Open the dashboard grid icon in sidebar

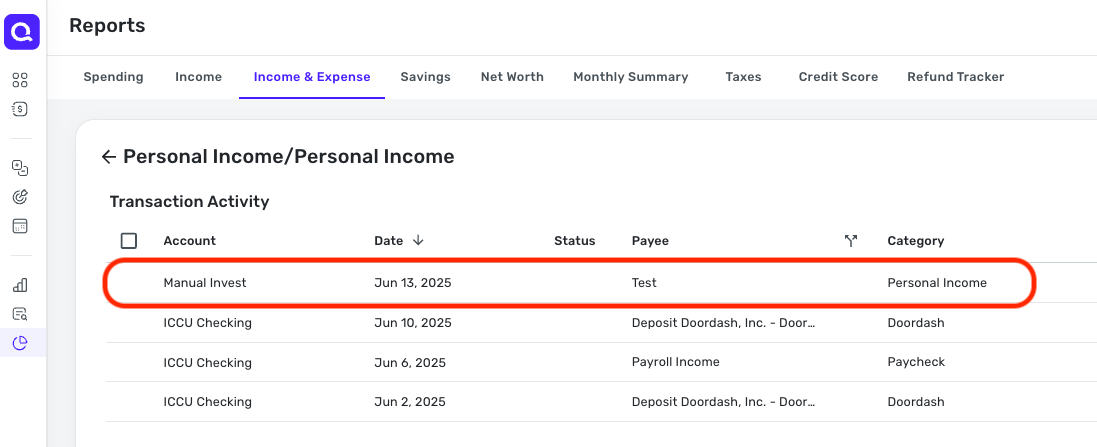pyautogui.click(x=20, y=80)
